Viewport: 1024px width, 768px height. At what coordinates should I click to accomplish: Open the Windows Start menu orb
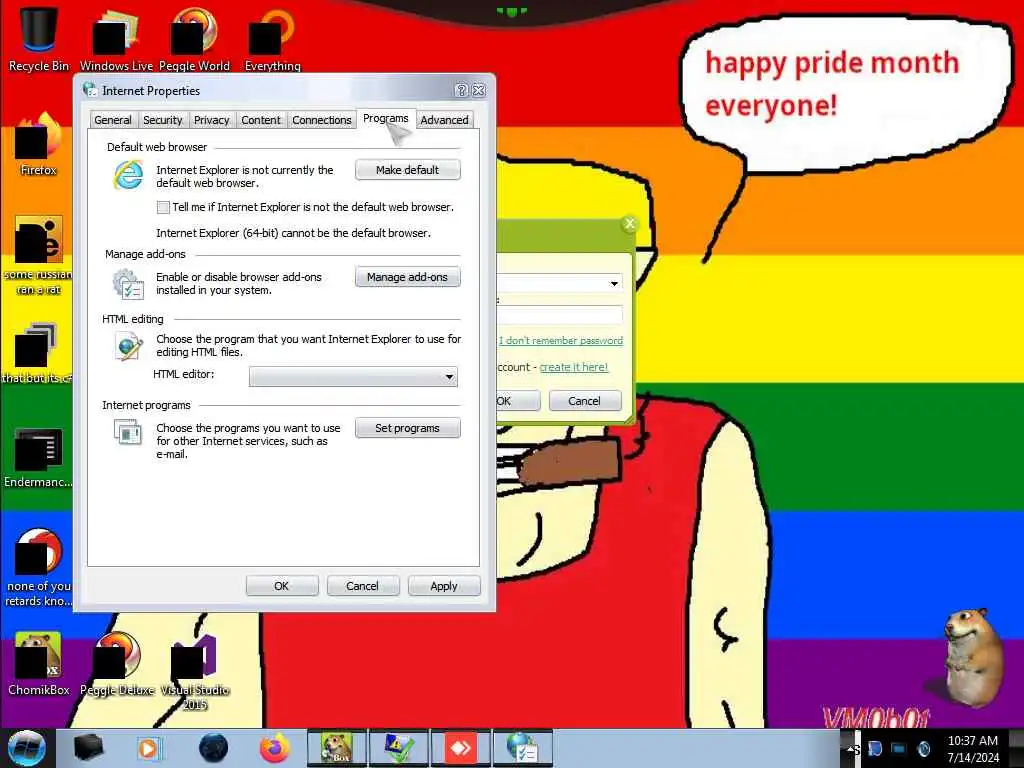(x=27, y=748)
